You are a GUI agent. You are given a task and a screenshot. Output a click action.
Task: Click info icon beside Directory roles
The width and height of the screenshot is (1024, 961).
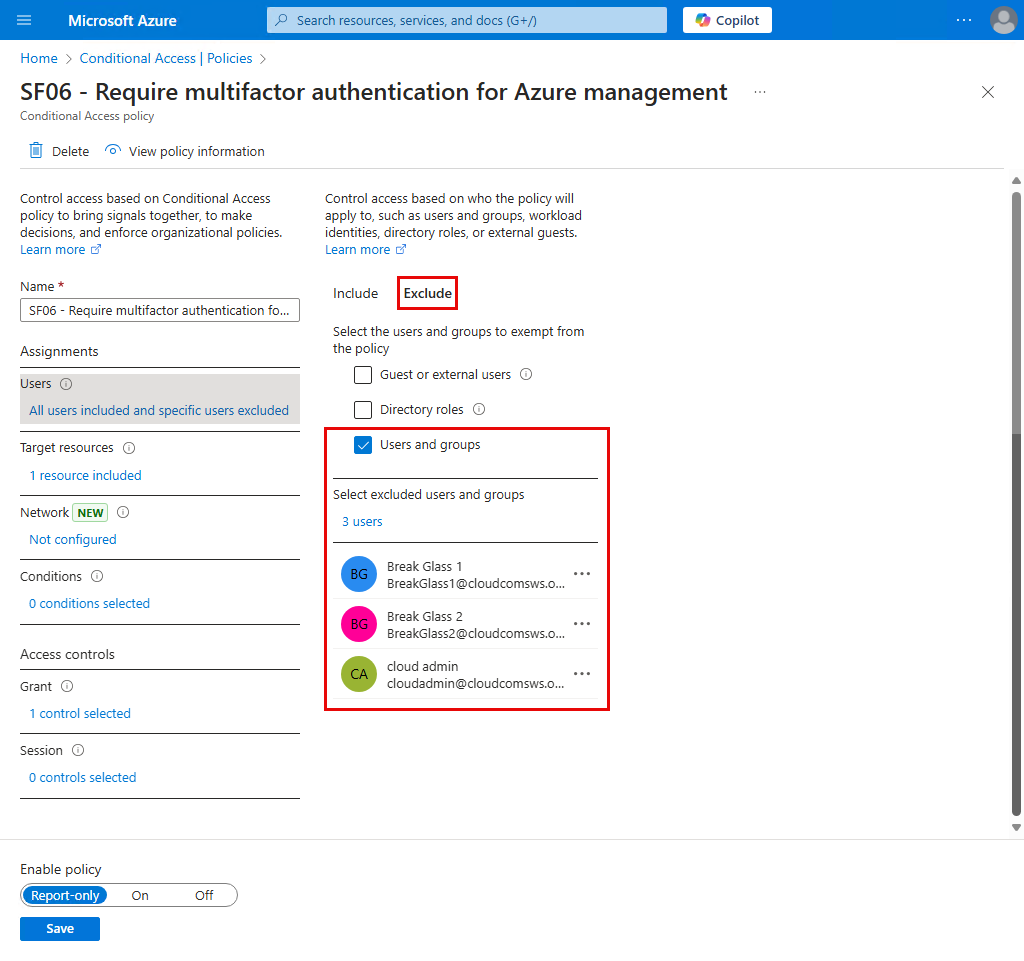coord(479,409)
